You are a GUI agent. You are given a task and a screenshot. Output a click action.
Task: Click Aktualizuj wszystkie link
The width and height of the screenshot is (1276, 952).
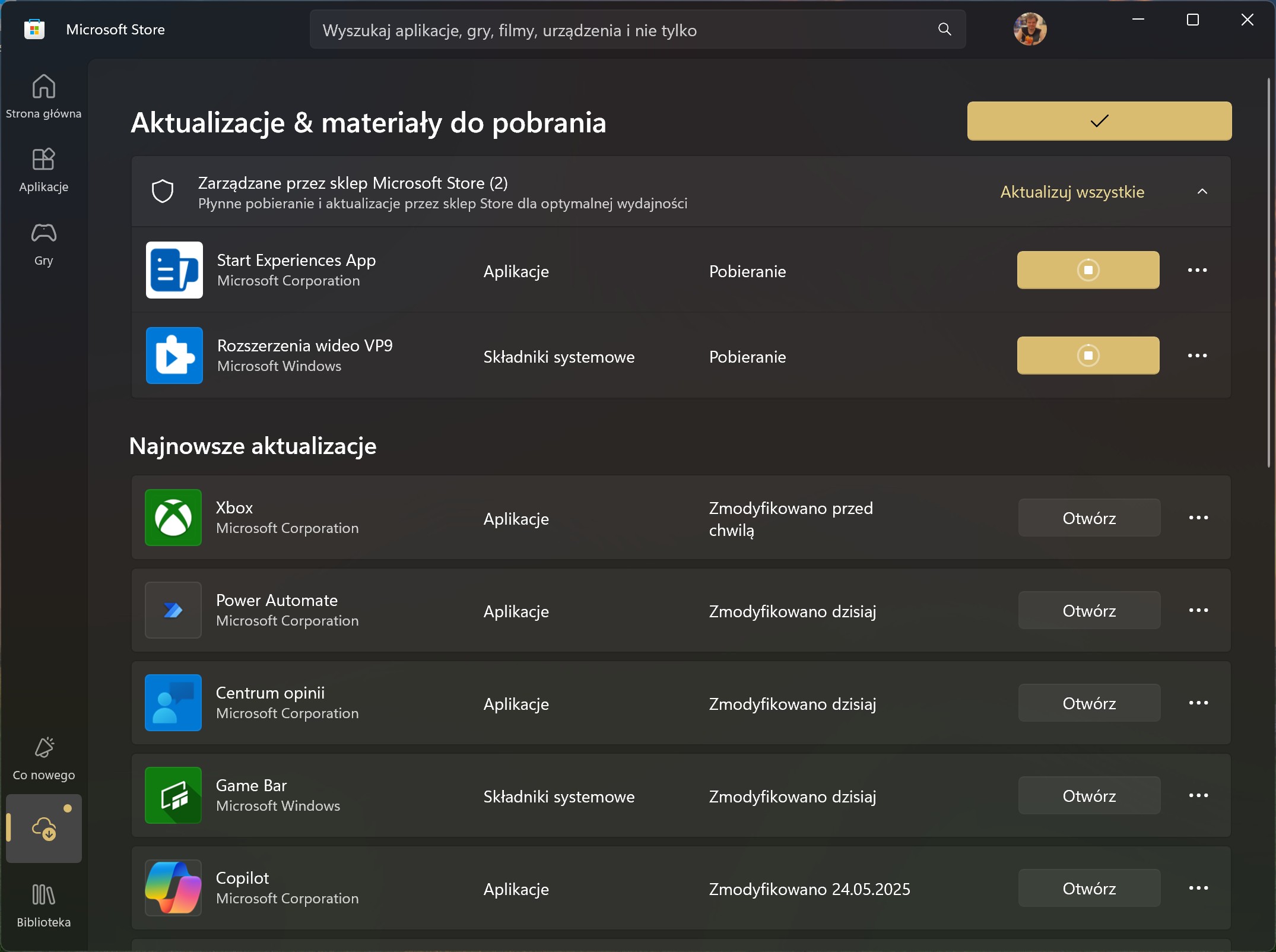(x=1072, y=192)
